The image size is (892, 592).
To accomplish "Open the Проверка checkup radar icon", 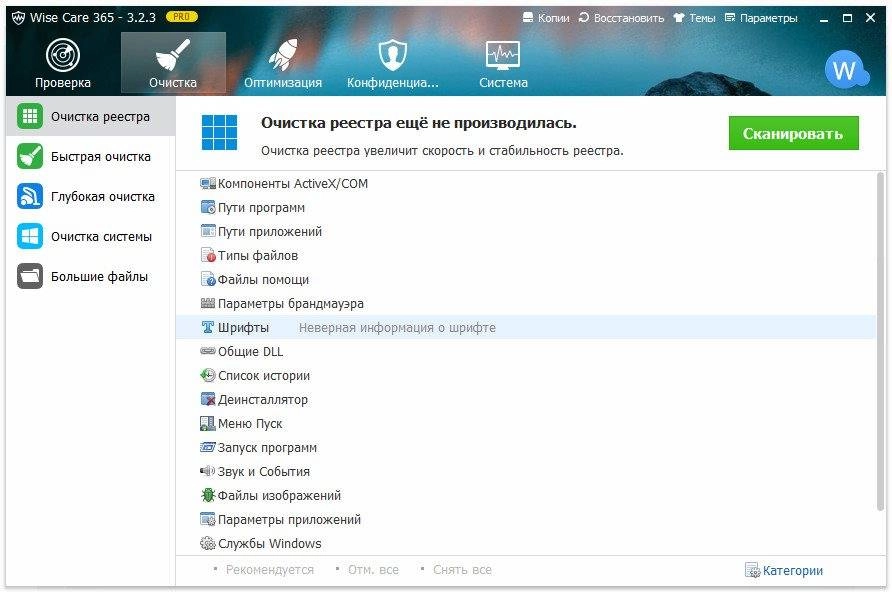I will [x=63, y=55].
